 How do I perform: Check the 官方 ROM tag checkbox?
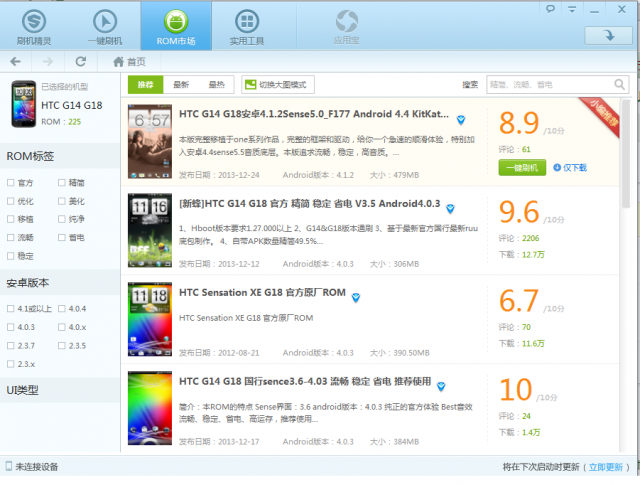[x=11, y=182]
